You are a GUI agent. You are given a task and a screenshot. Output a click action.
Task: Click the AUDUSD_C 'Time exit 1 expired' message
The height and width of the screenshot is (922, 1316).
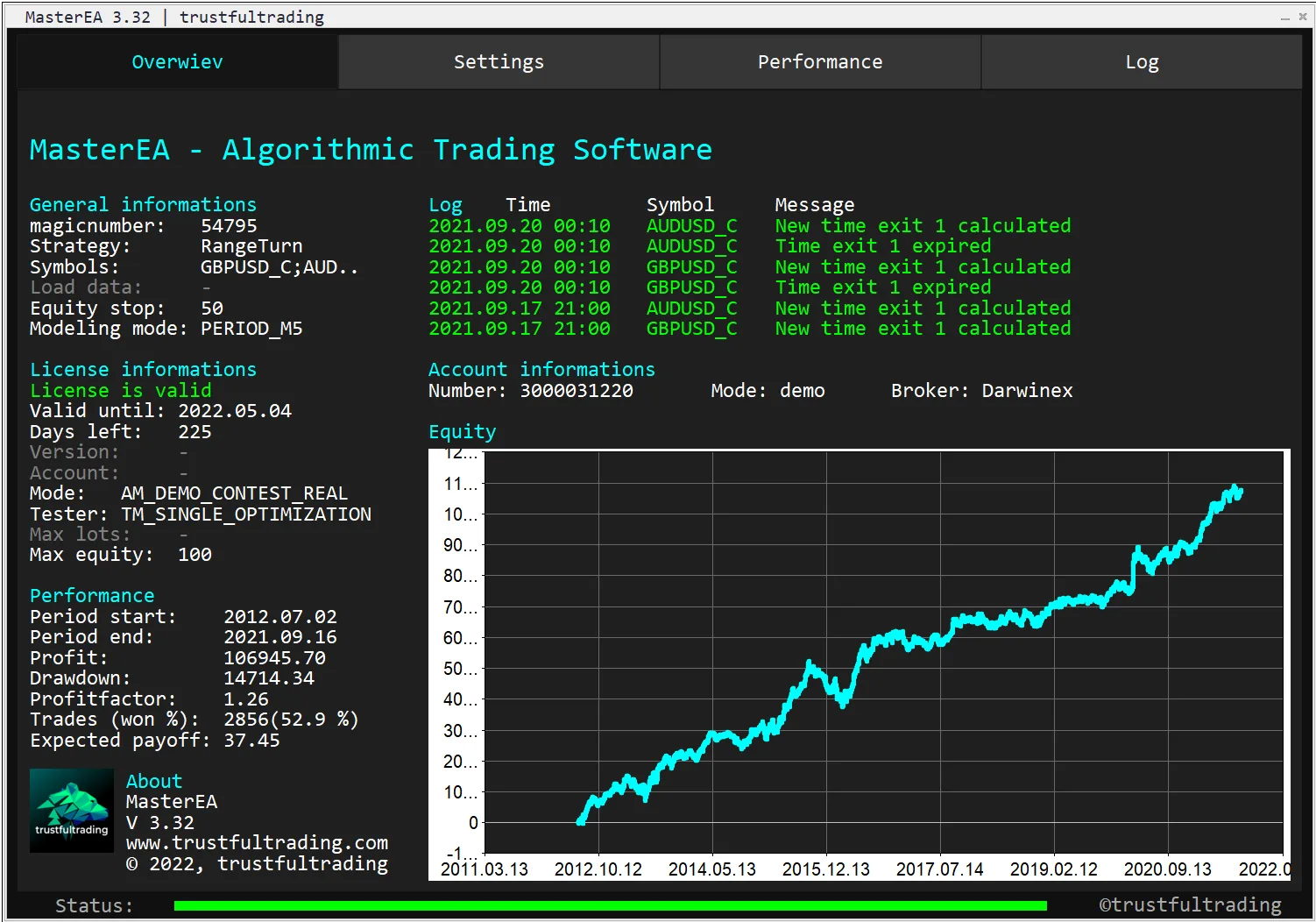(x=883, y=246)
